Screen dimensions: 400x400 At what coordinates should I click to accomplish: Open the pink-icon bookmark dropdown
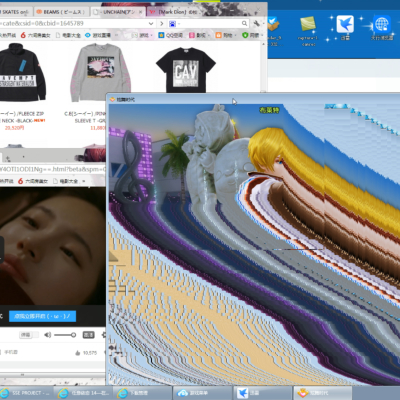(x=199, y=35)
